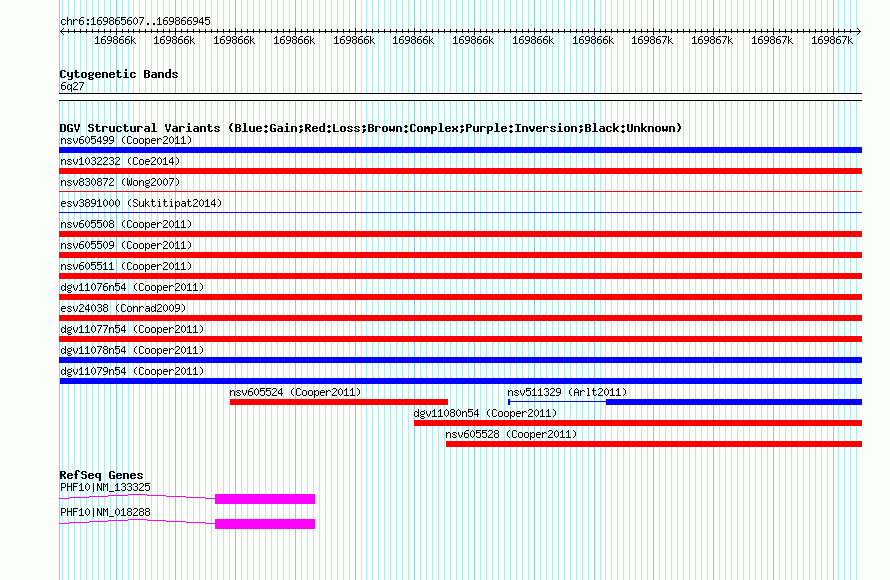Click the blue bar under dgv11078n54
Image resolution: width=890 pixels, height=580 pixels.
click(x=460, y=360)
